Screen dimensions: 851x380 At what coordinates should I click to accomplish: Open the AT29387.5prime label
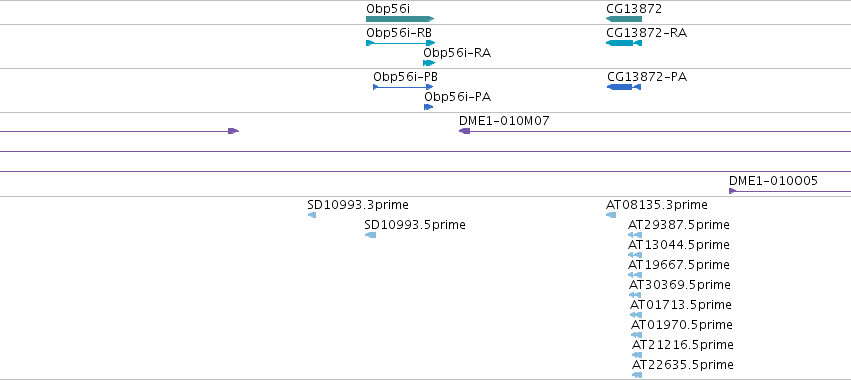678,225
